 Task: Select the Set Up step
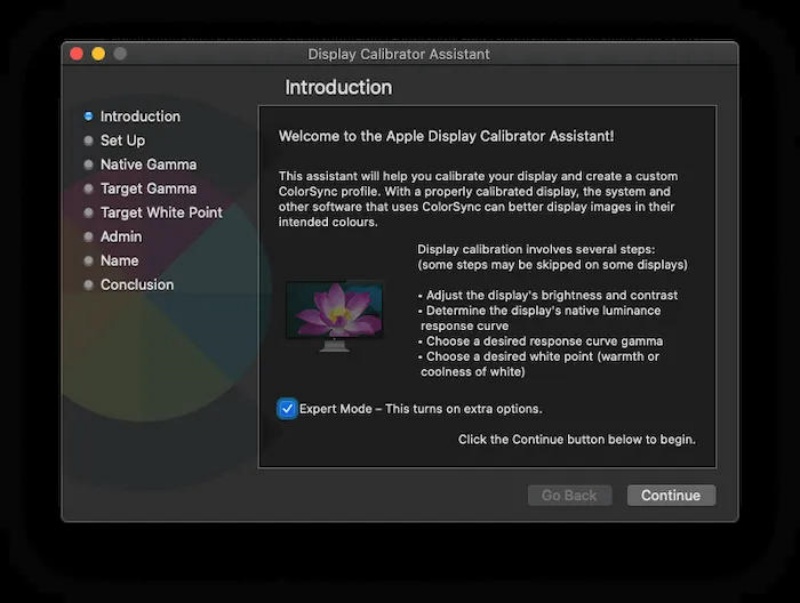pyautogui.click(x=122, y=140)
